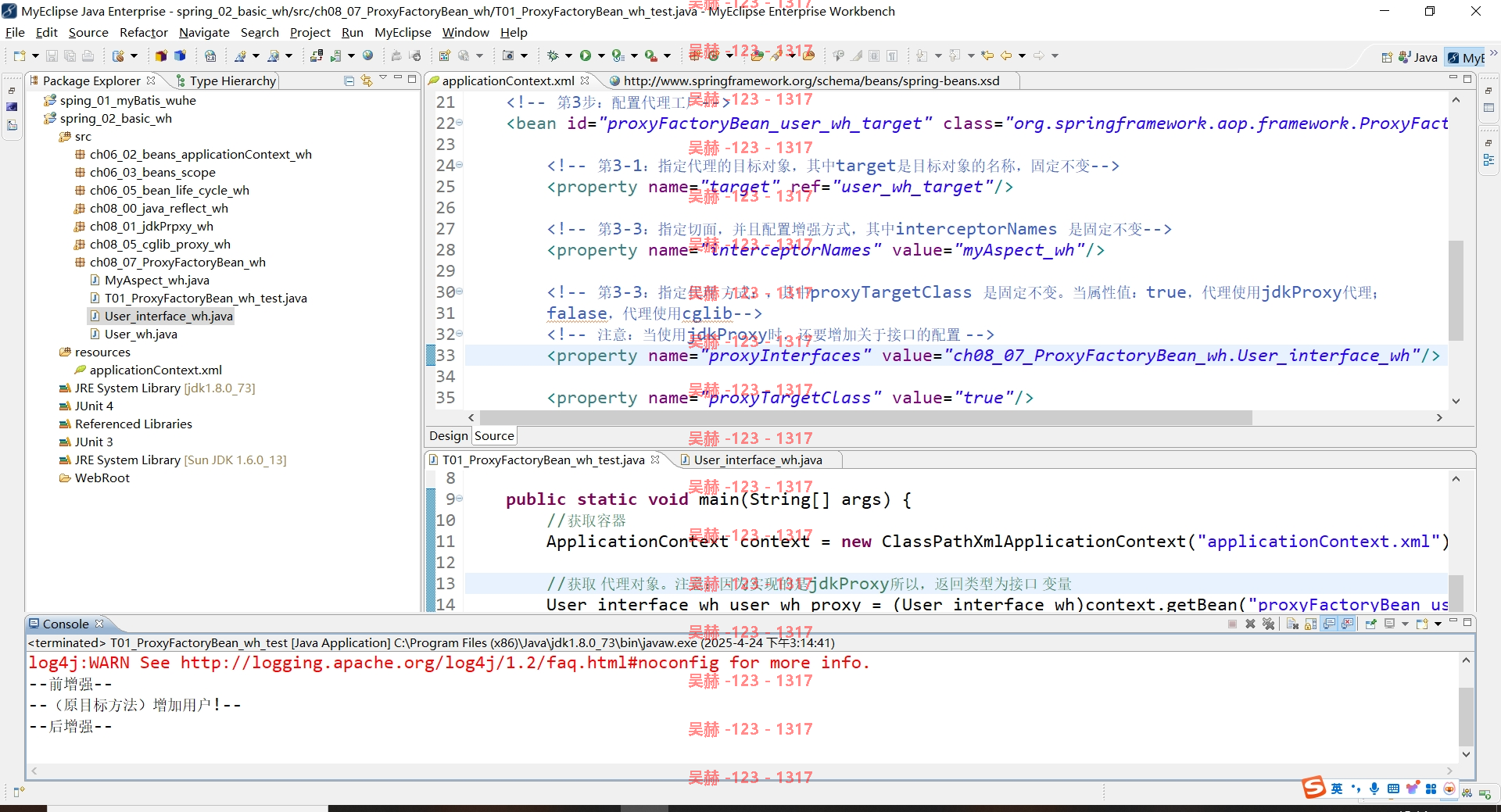
Task: Click the Sogou S input method logo
Action: [x=1313, y=788]
